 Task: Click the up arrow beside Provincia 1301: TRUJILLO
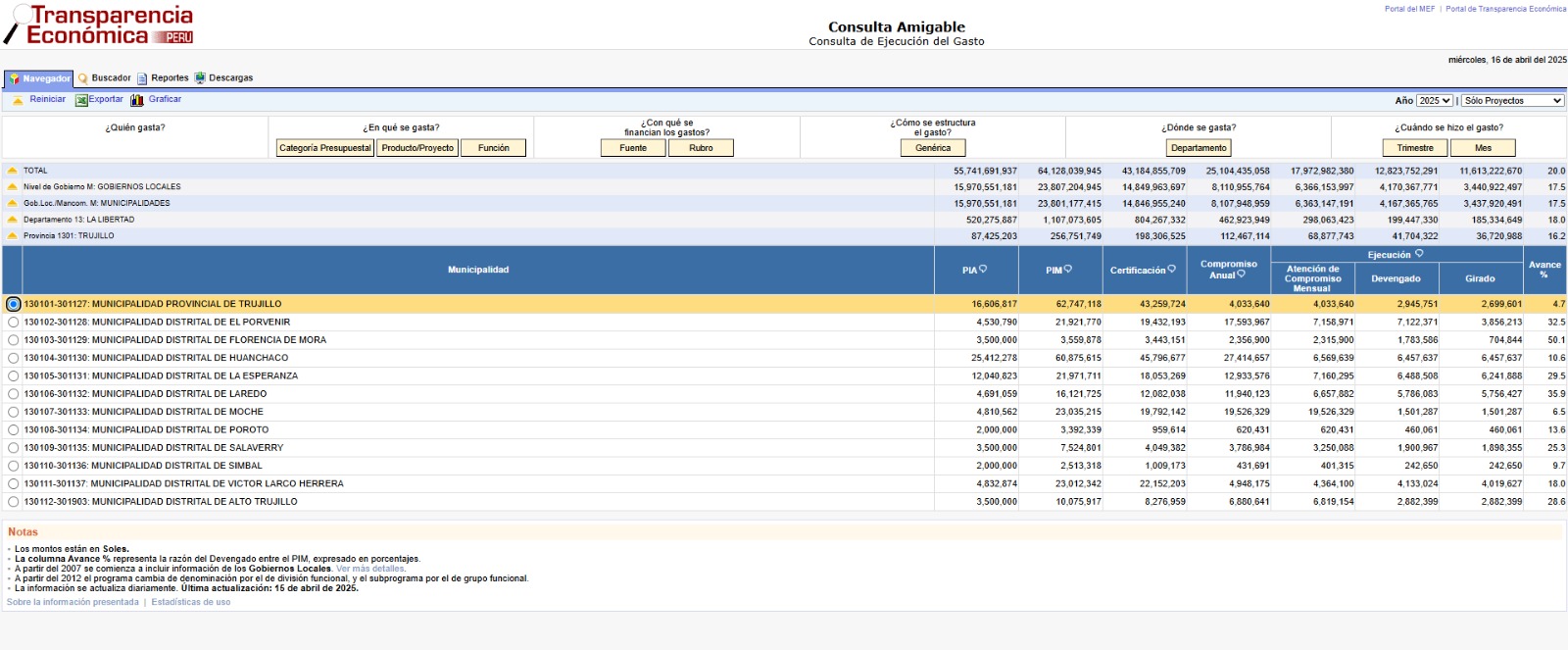click(x=13, y=236)
